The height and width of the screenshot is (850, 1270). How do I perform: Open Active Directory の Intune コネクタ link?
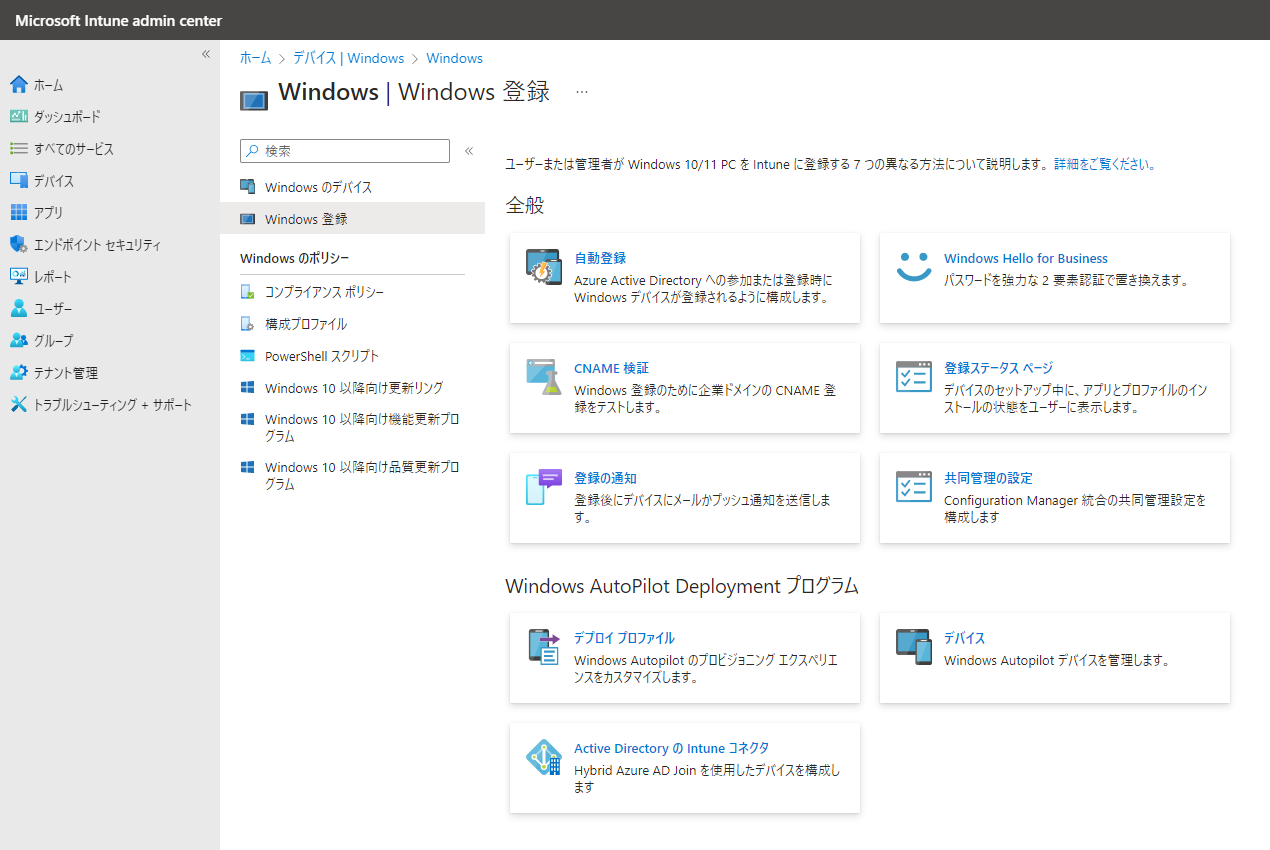click(671, 748)
